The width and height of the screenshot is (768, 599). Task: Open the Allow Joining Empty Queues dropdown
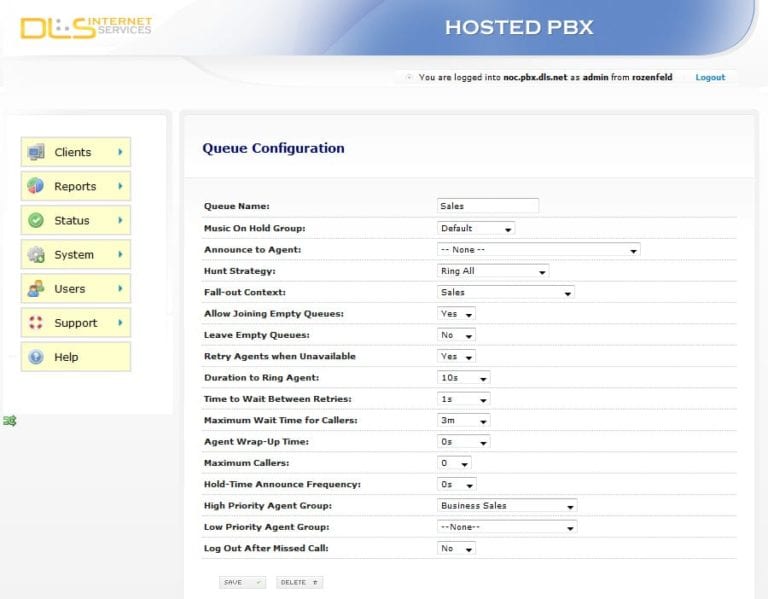coord(456,314)
